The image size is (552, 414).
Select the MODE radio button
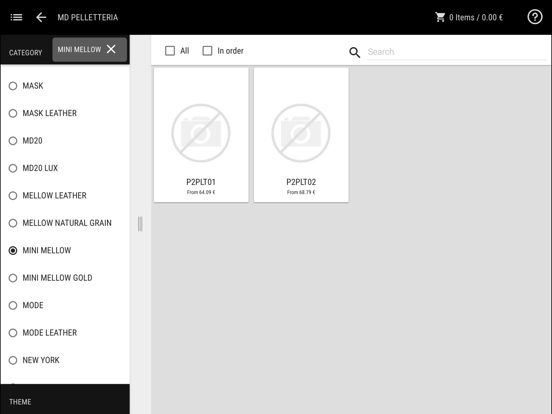coord(13,306)
